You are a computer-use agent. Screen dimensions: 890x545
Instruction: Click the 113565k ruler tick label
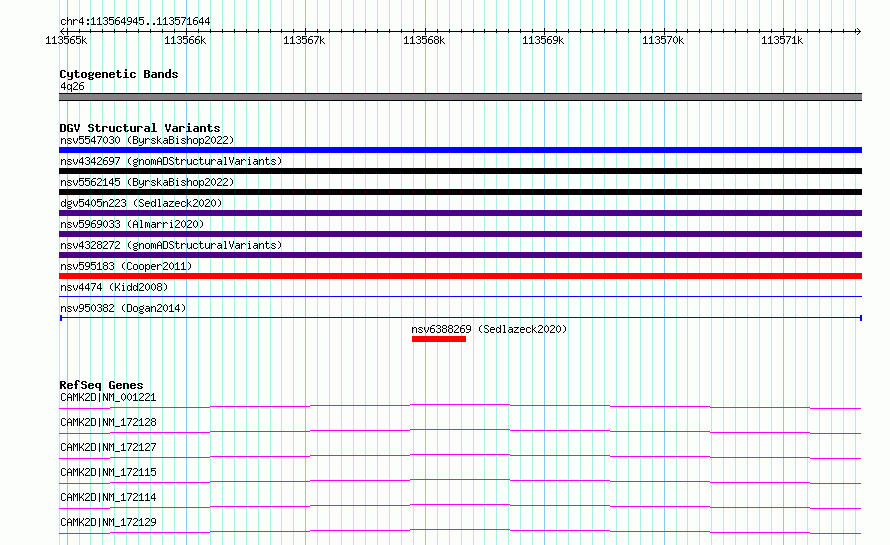point(66,40)
